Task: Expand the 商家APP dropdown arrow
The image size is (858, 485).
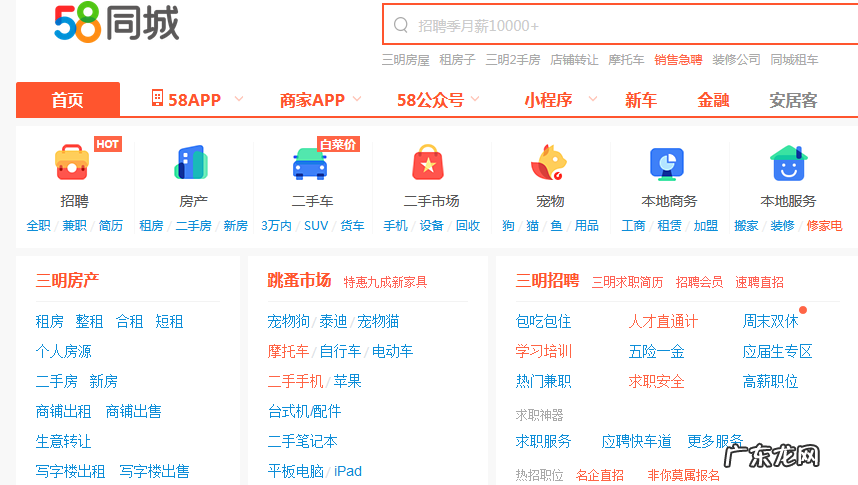Action: (x=357, y=99)
